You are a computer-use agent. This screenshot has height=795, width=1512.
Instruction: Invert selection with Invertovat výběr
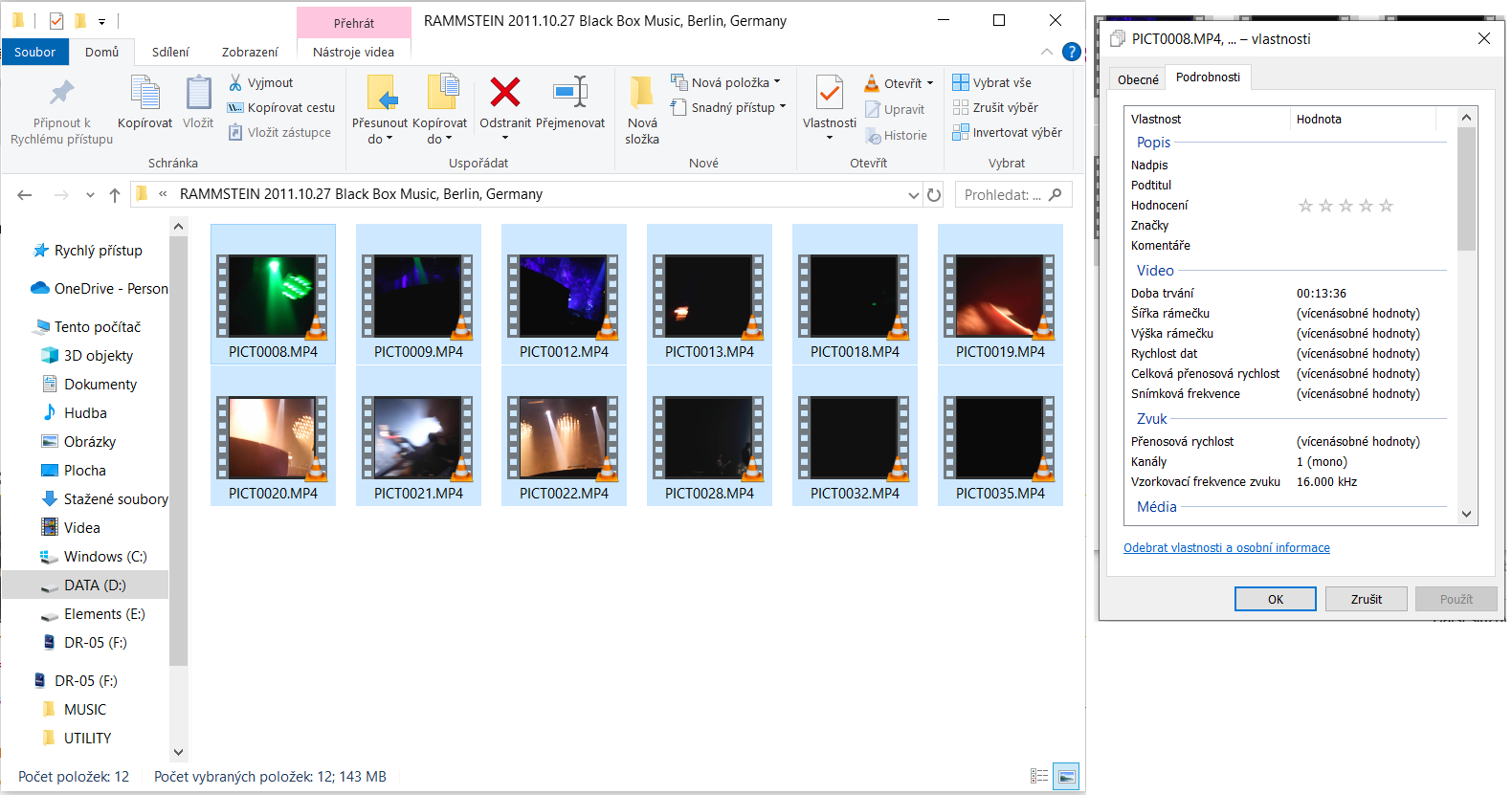[x=1007, y=133]
